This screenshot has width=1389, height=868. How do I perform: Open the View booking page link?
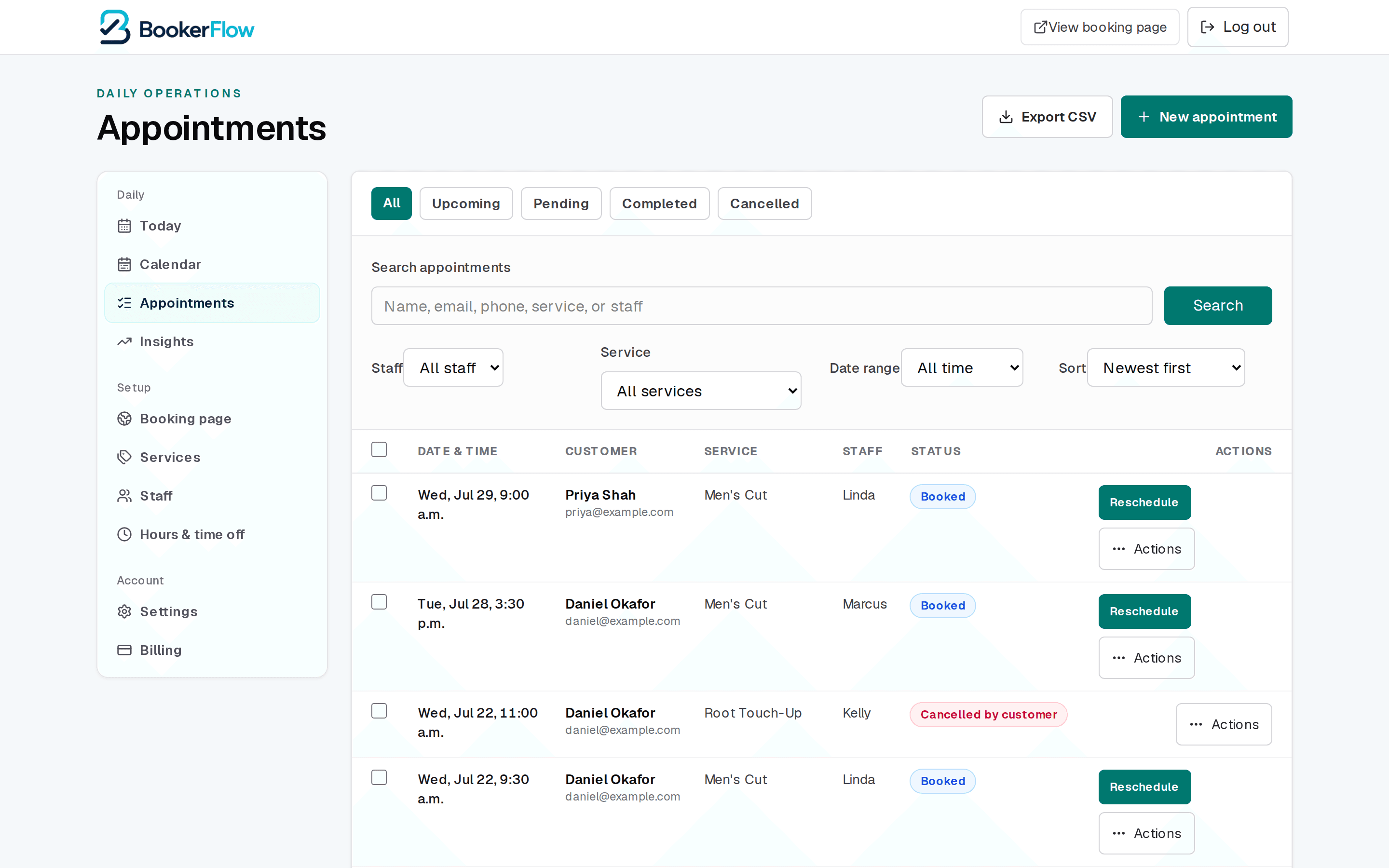pyautogui.click(x=1100, y=27)
